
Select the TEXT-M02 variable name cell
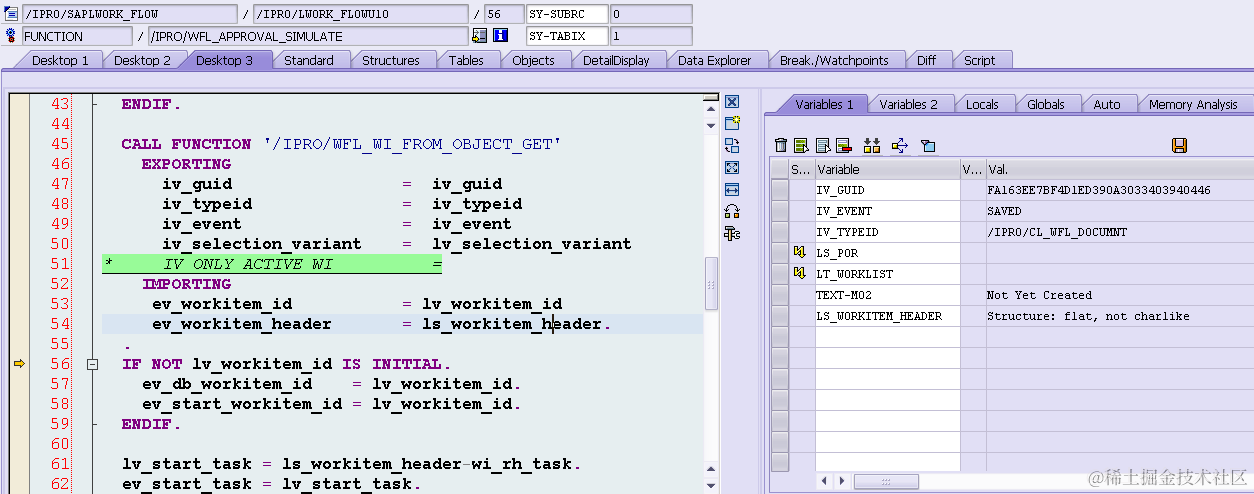(x=887, y=295)
